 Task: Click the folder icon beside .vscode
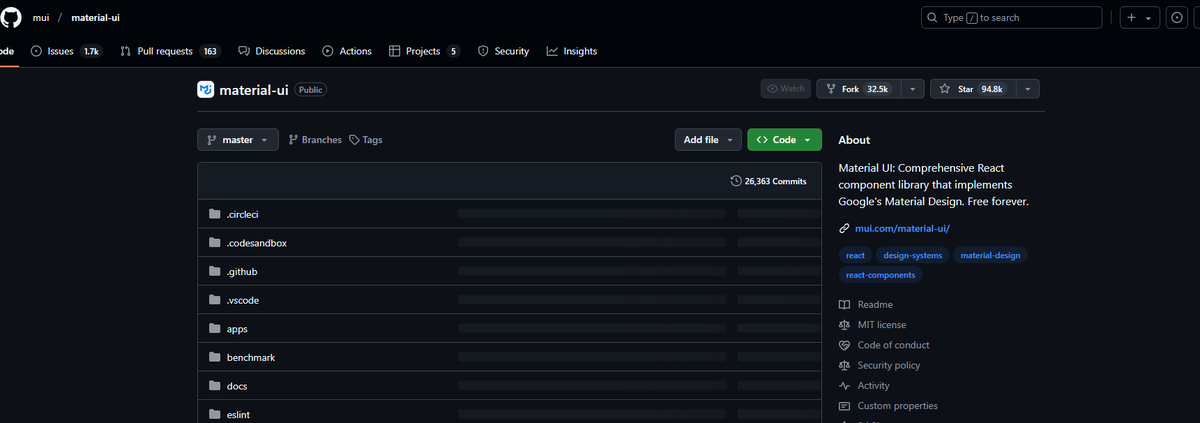(x=214, y=300)
